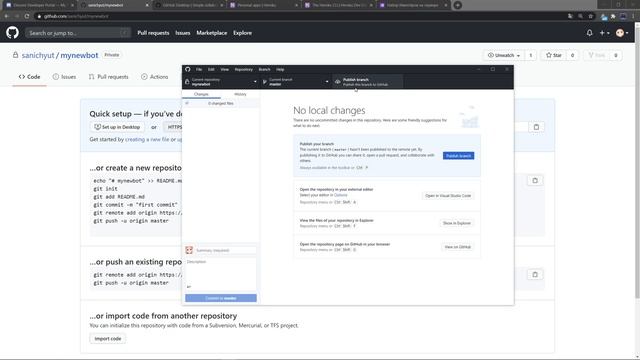
Task: Toggle the 0 changed files checkbox
Action: pyautogui.click(x=187, y=103)
